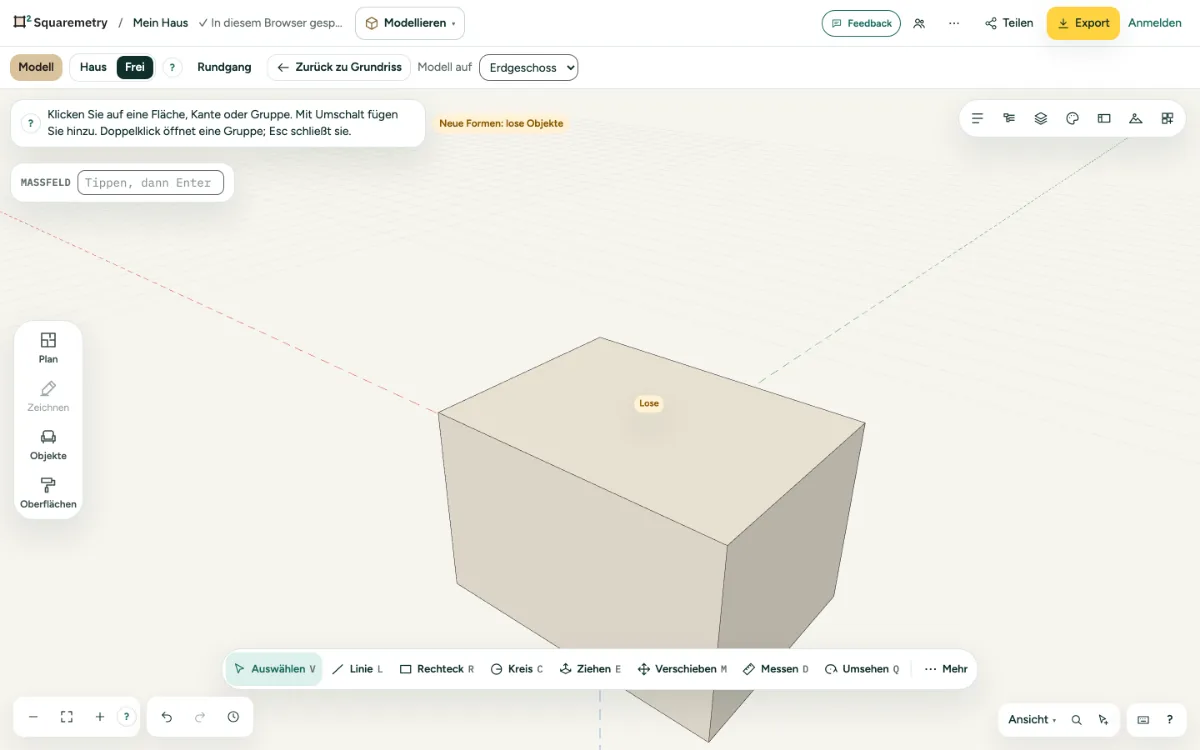Open the Erdgeschoss floor dropdown
Image resolution: width=1200 pixels, height=750 pixels.
tap(529, 67)
